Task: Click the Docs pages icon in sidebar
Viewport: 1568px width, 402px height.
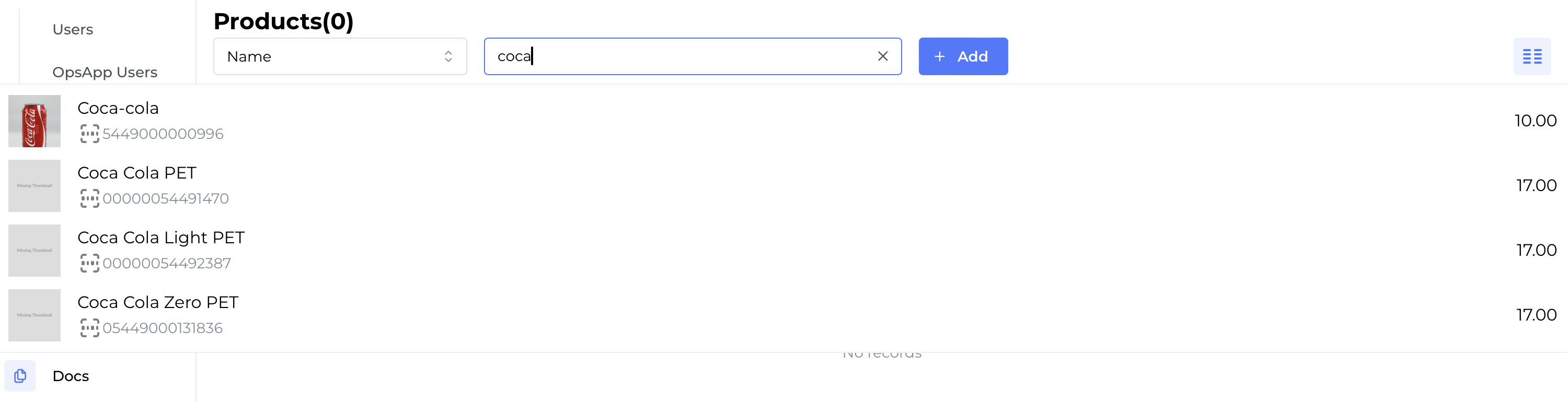Action: [20, 376]
